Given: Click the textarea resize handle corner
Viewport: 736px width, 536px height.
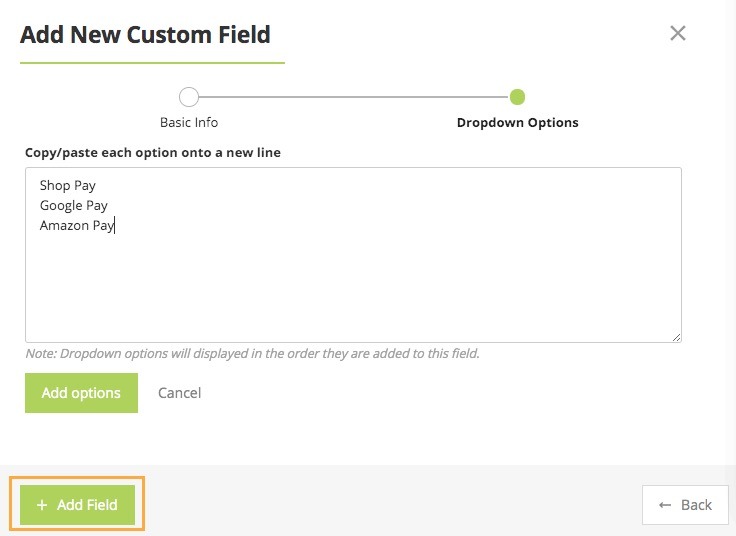Looking at the screenshot, I should [677, 338].
